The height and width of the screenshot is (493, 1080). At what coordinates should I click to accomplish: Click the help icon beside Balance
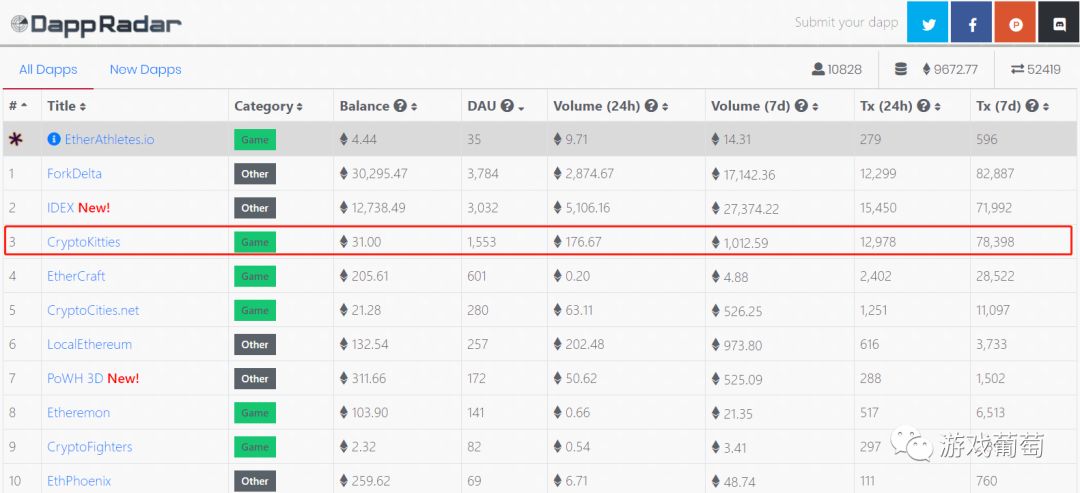[x=400, y=106]
